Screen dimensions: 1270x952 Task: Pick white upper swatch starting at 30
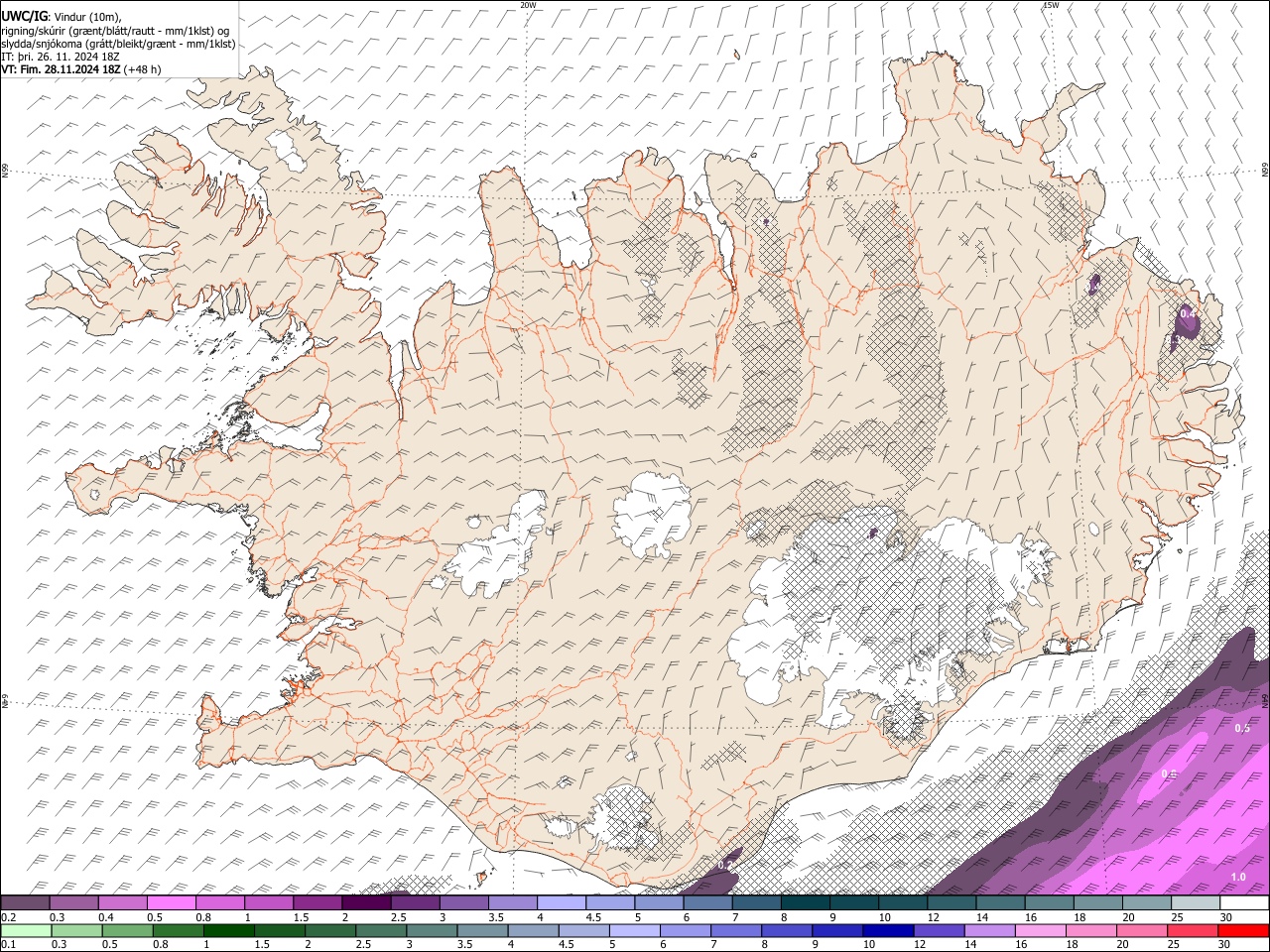click(x=1244, y=902)
